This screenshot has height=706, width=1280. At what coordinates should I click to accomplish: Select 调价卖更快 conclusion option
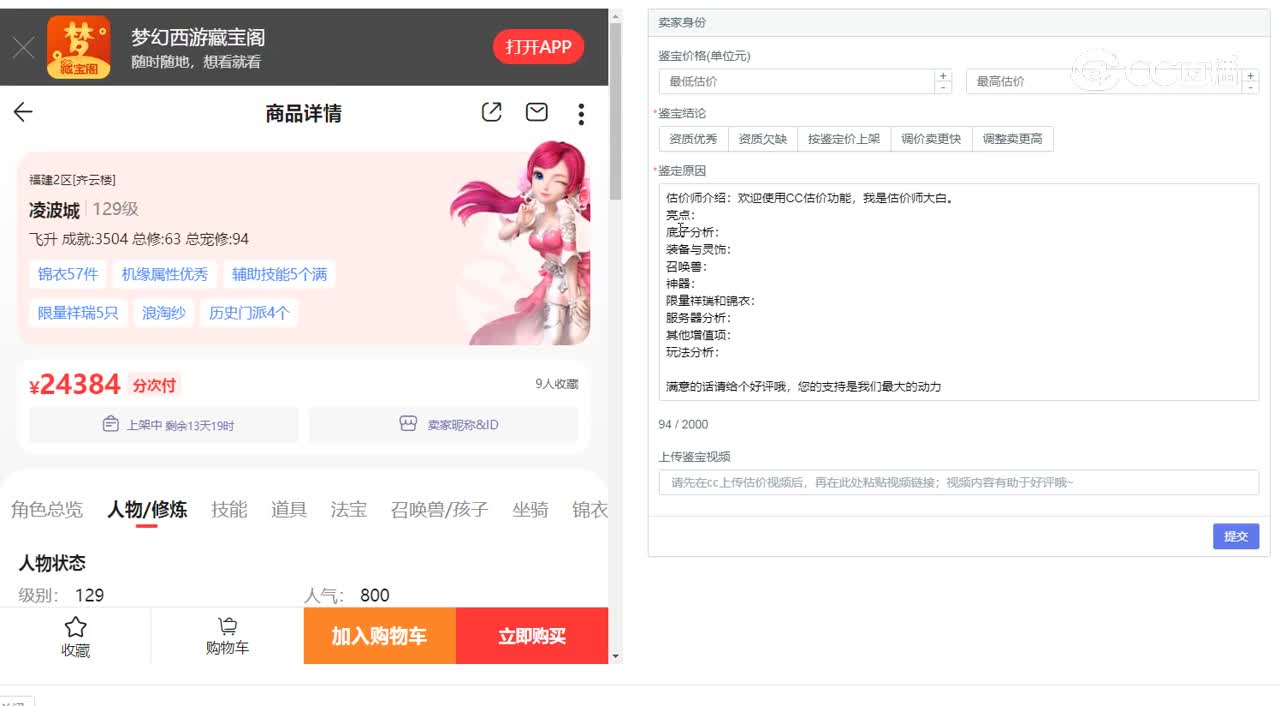point(931,139)
